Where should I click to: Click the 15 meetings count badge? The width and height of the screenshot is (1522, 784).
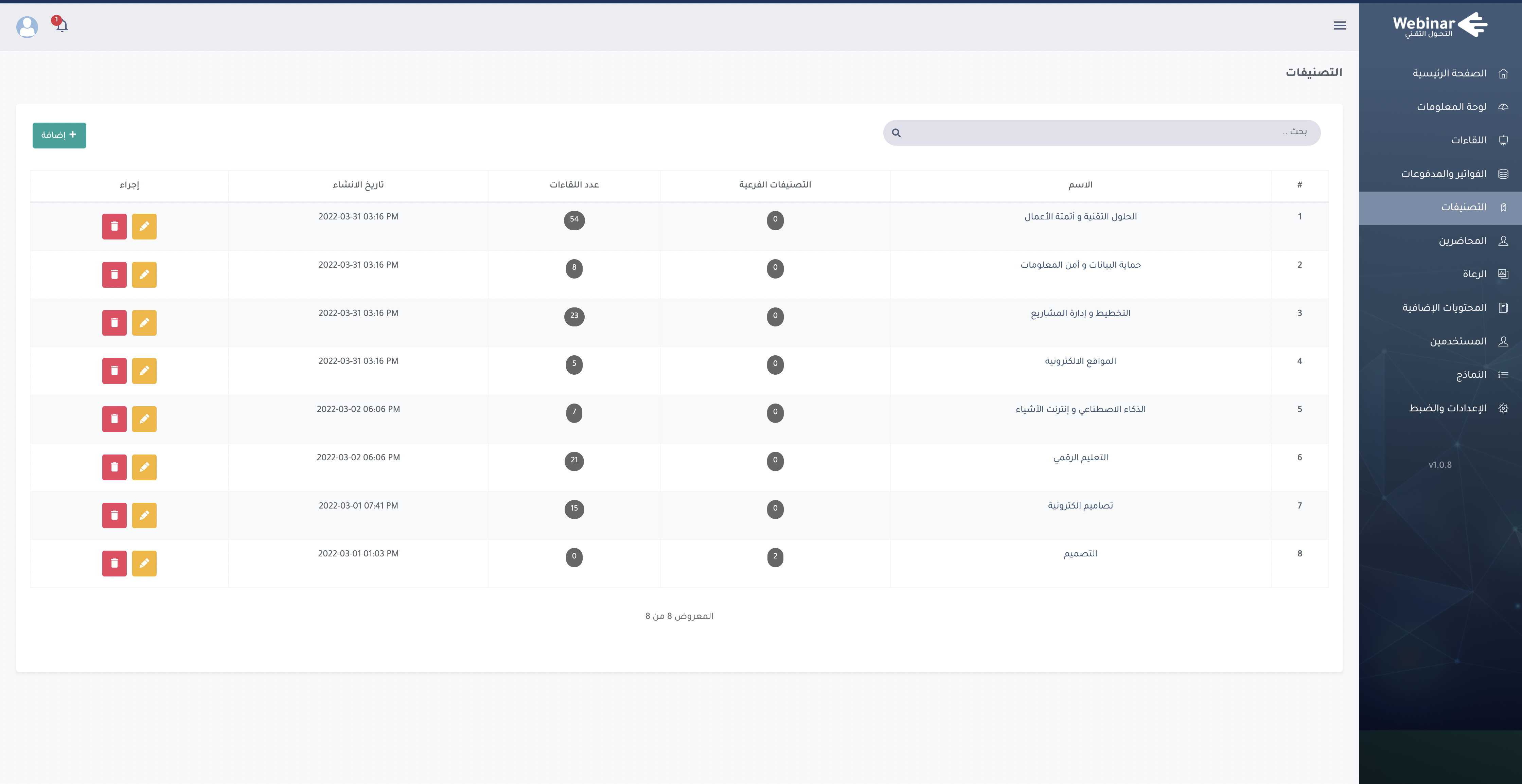click(574, 509)
